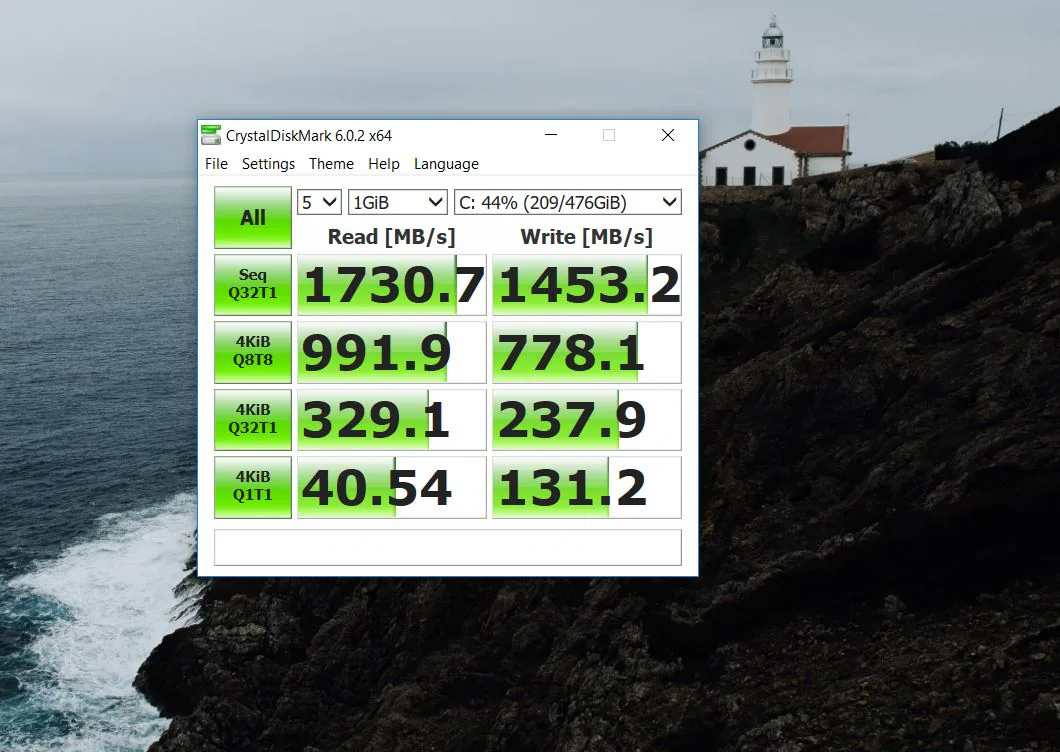Image resolution: width=1060 pixels, height=752 pixels.
Task: Click the CrystalDiskMark app icon in title bar
Action: pyautogui.click(x=211, y=135)
